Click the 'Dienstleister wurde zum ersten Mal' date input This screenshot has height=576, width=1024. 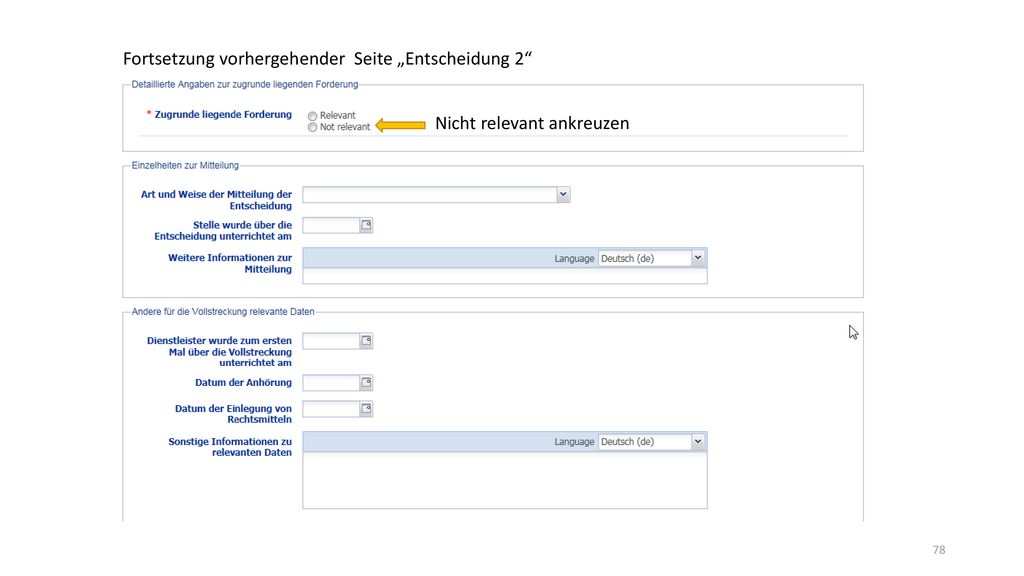tap(332, 341)
